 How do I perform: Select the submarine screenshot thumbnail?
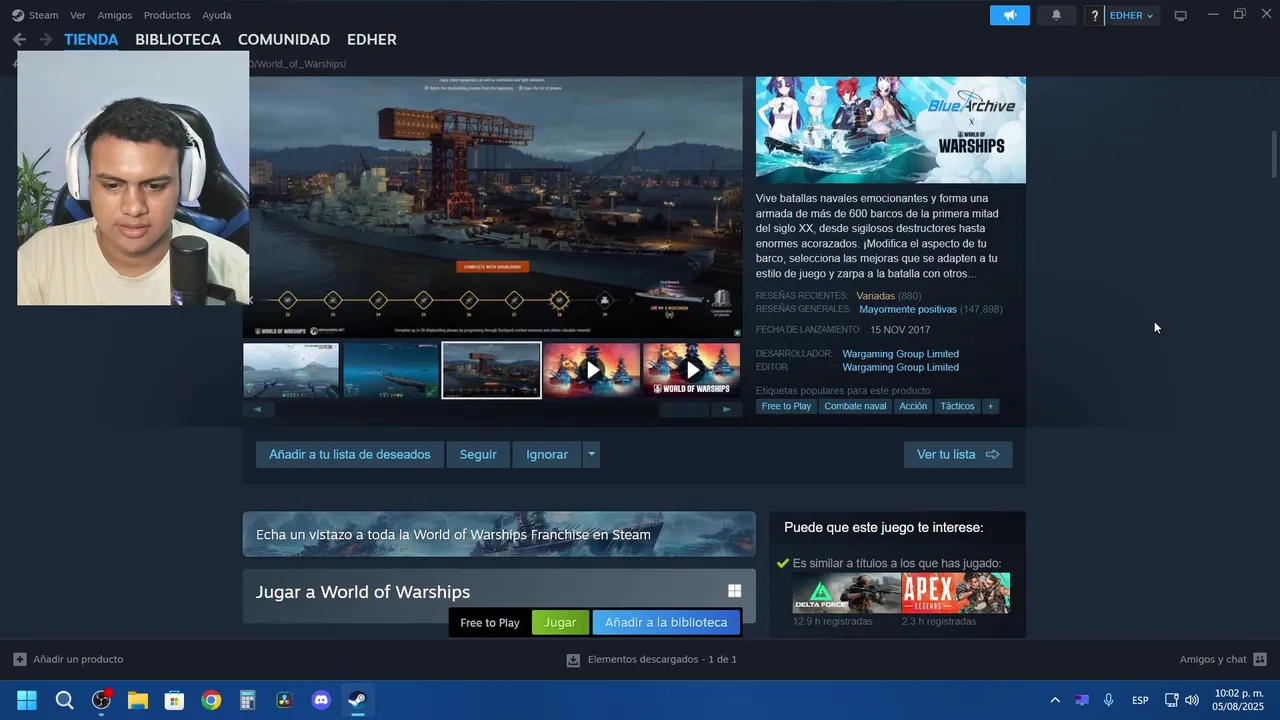[391, 370]
